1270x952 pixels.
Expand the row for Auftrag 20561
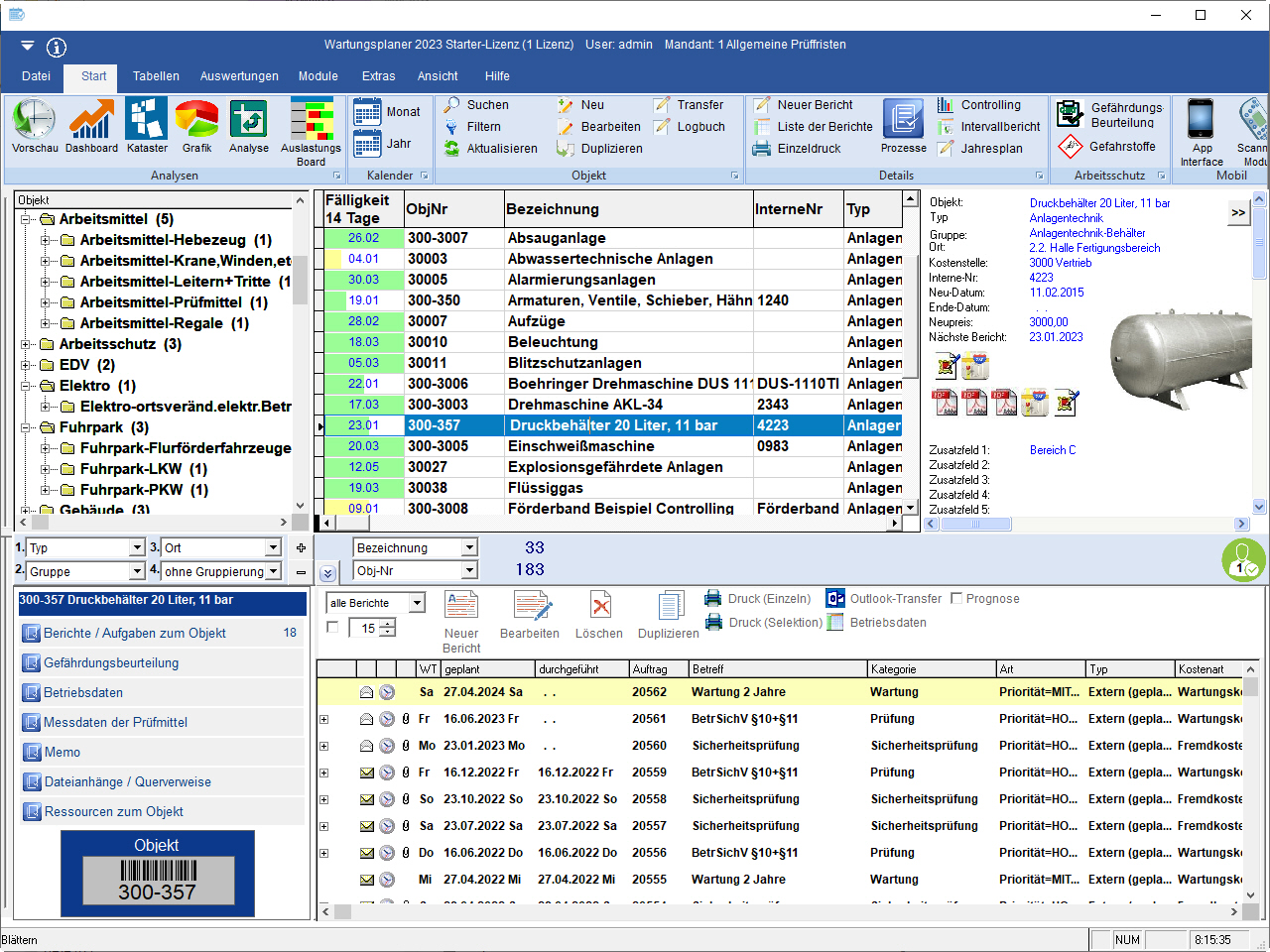coord(323,719)
